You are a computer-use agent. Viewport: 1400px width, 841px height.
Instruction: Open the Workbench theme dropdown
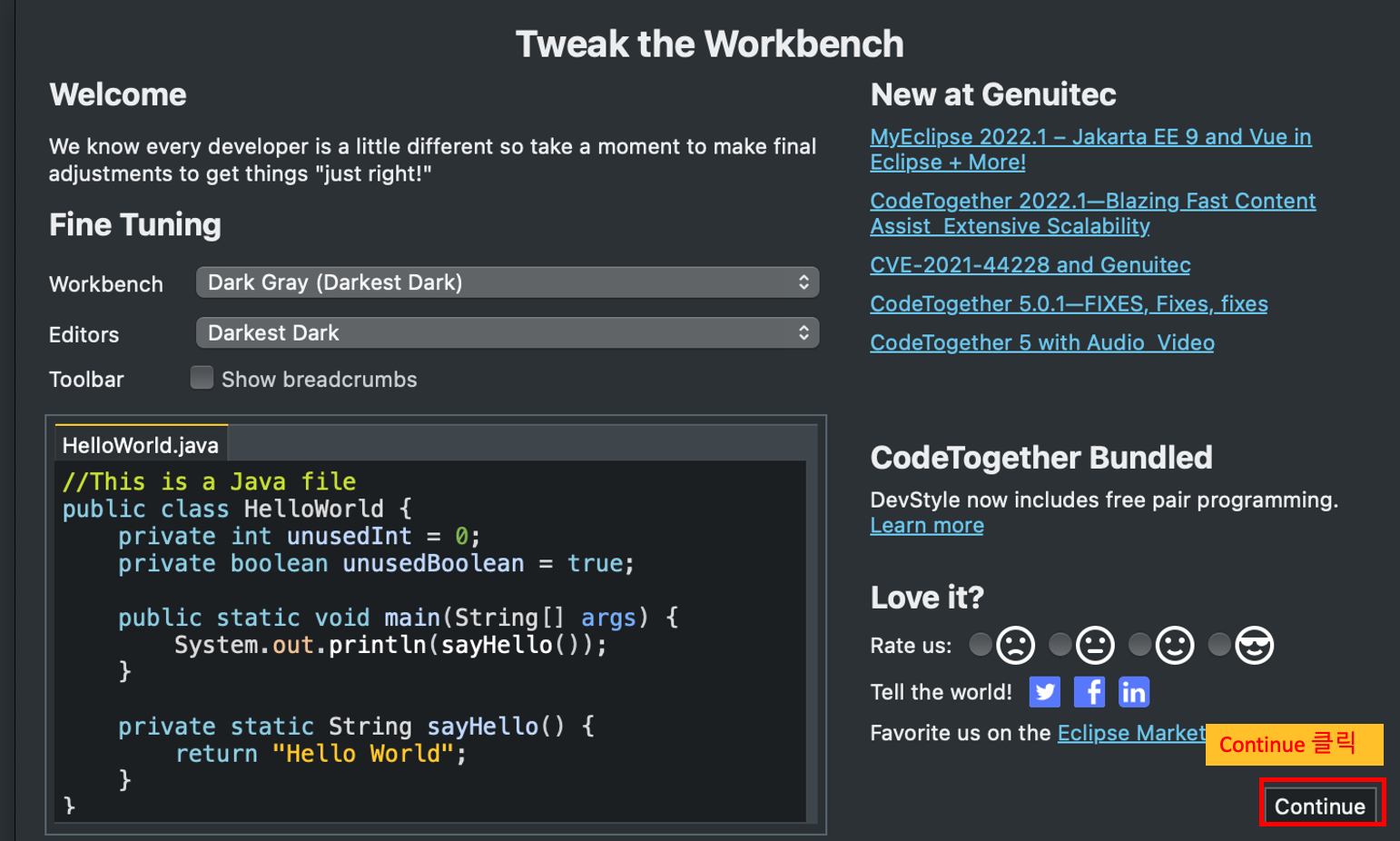tap(508, 282)
